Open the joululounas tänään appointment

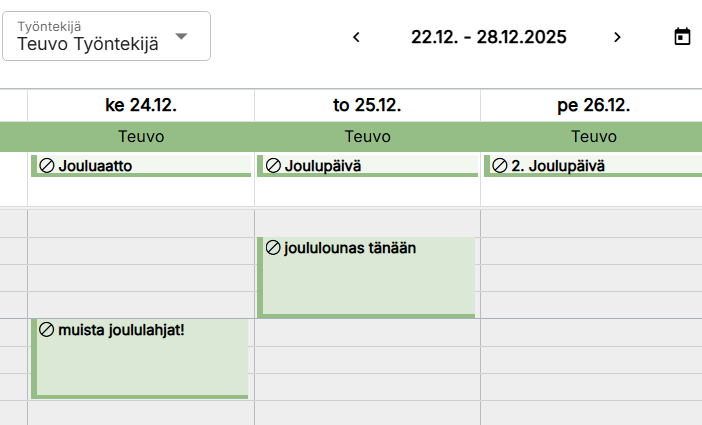(x=367, y=280)
